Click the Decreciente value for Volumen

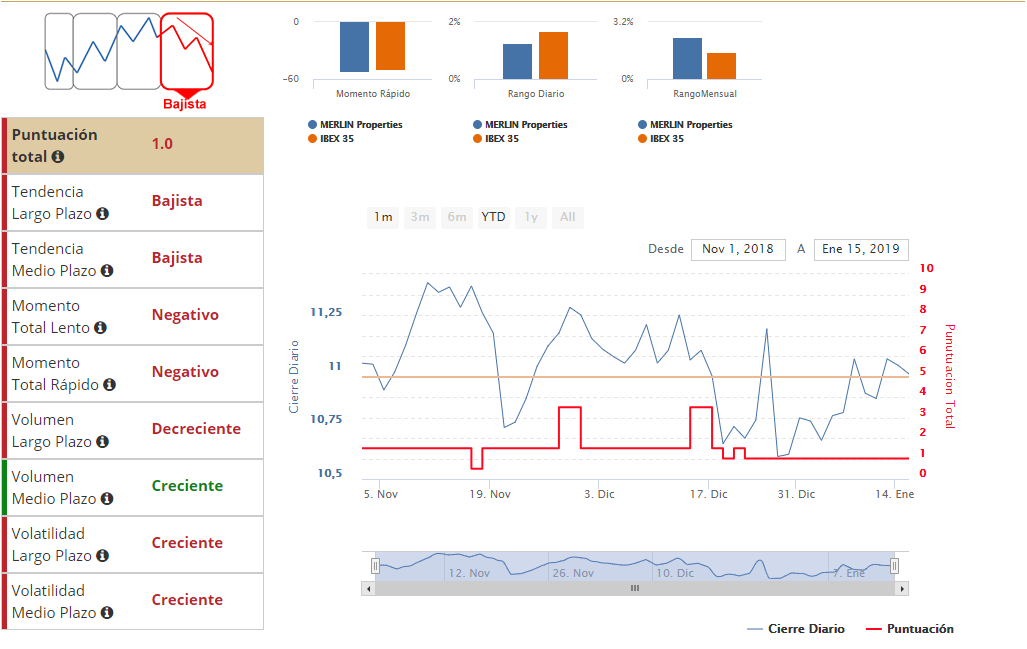point(196,429)
